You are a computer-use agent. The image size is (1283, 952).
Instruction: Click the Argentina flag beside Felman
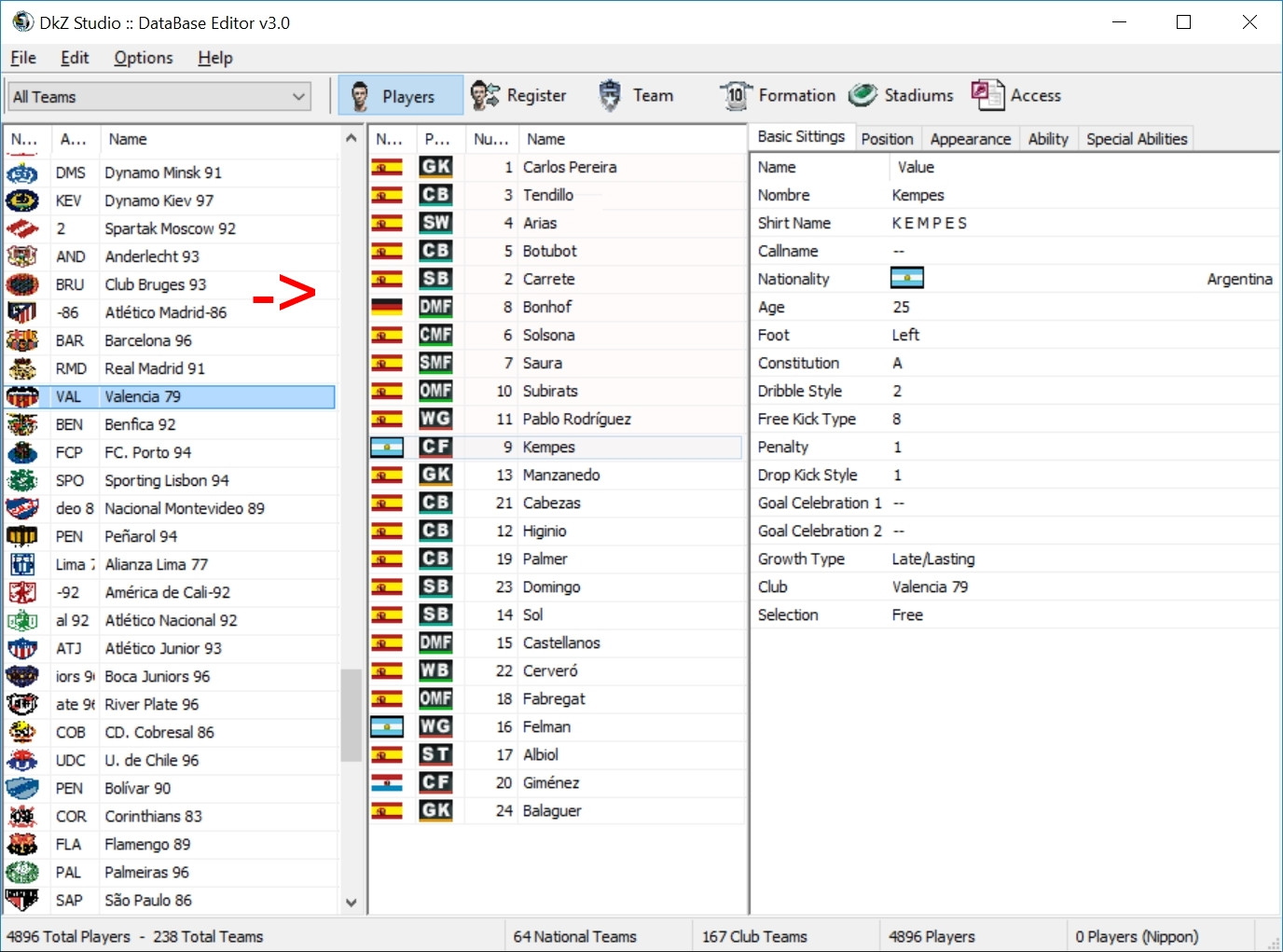click(387, 726)
